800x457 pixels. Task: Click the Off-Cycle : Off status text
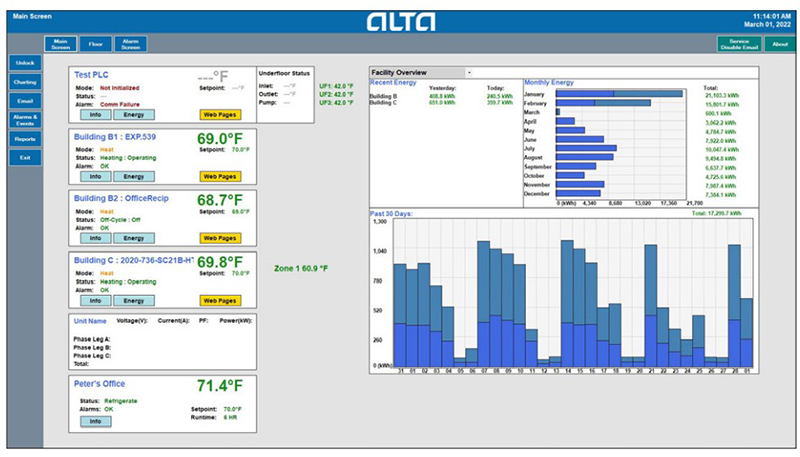click(x=120, y=220)
